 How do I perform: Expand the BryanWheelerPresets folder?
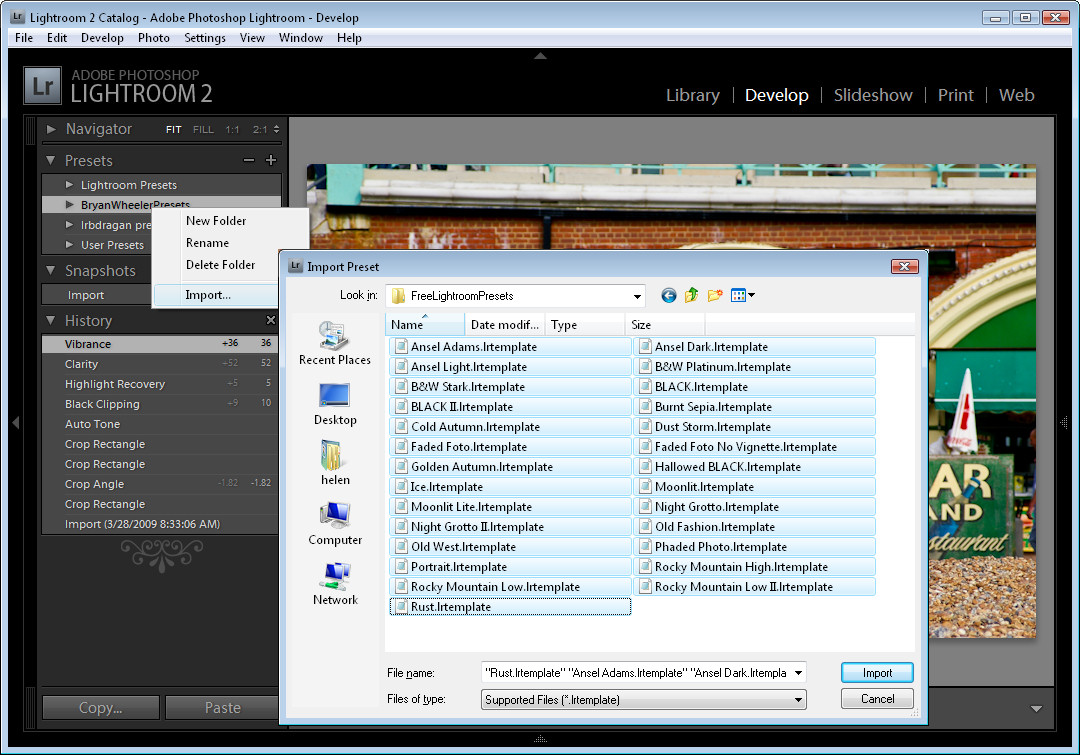pos(70,205)
